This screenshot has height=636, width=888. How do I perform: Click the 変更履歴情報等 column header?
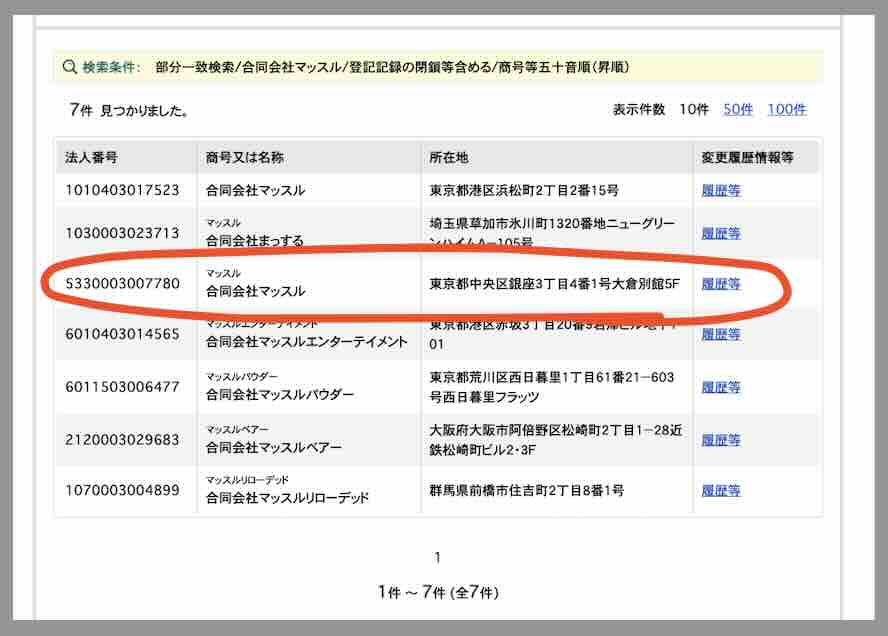(x=748, y=158)
